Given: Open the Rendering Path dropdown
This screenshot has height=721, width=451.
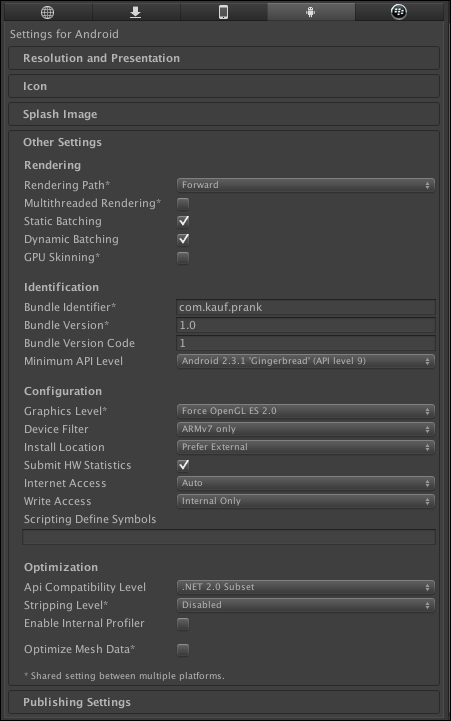Looking at the screenshot, I should point(306,185).
